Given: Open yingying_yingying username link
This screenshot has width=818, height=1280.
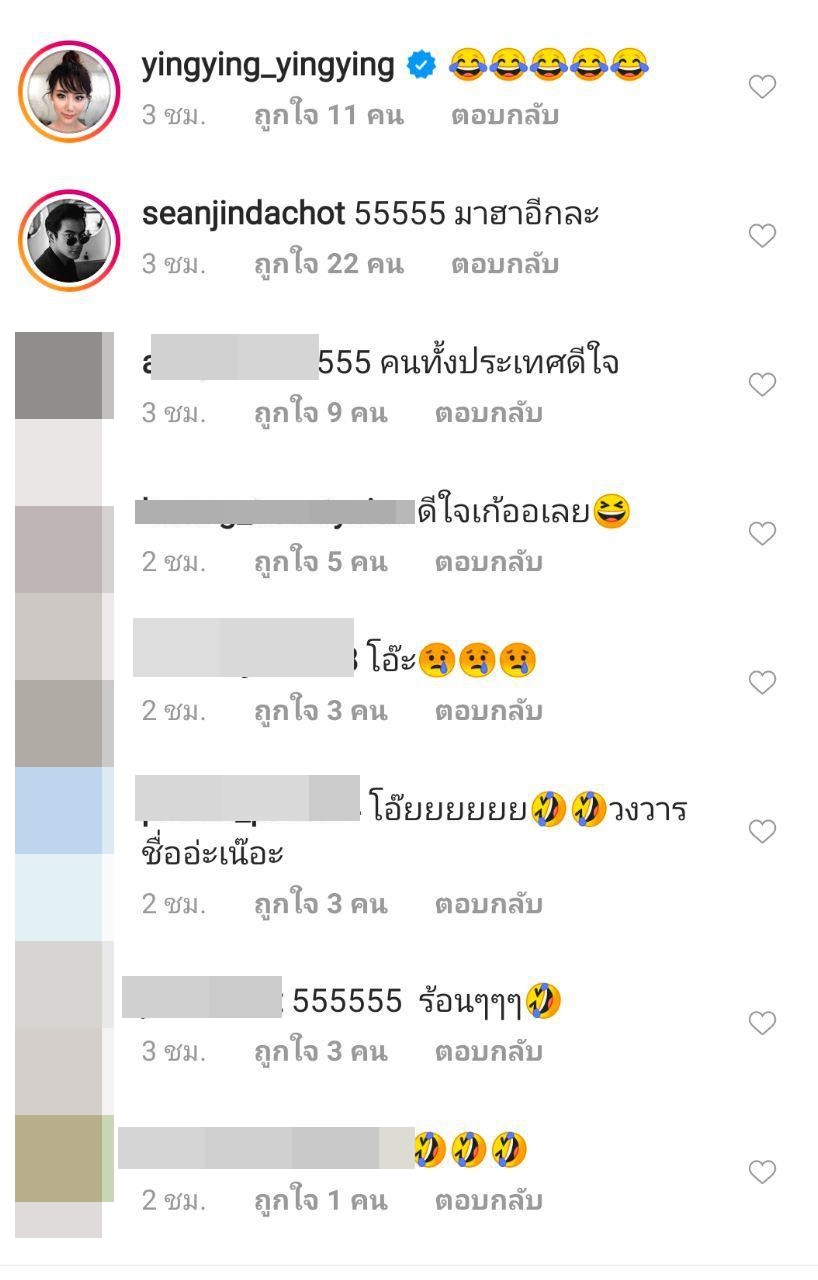Looking at the screenshot, I should (x=268, y=66).
